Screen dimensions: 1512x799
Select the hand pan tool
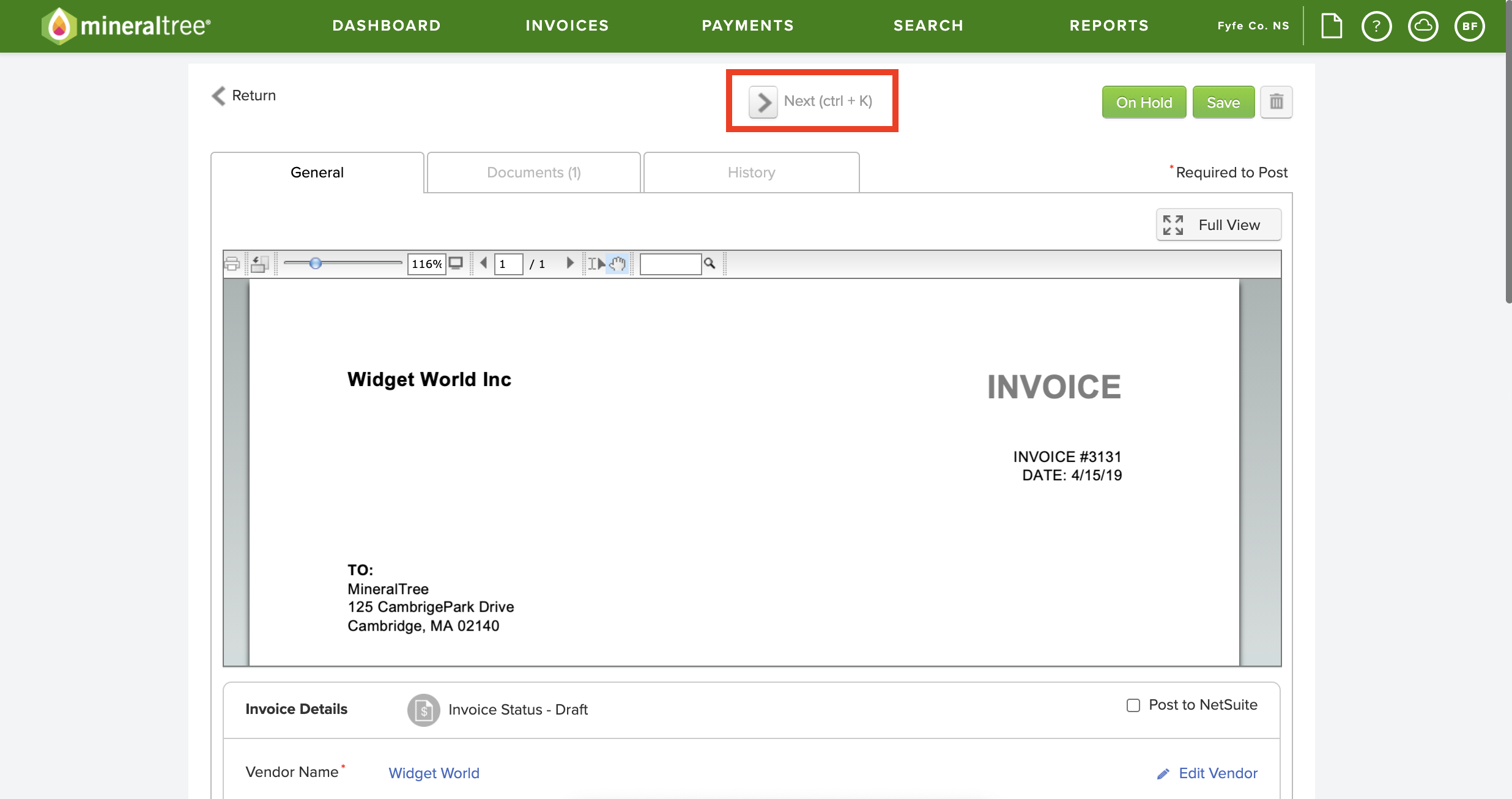pos(617,264)
